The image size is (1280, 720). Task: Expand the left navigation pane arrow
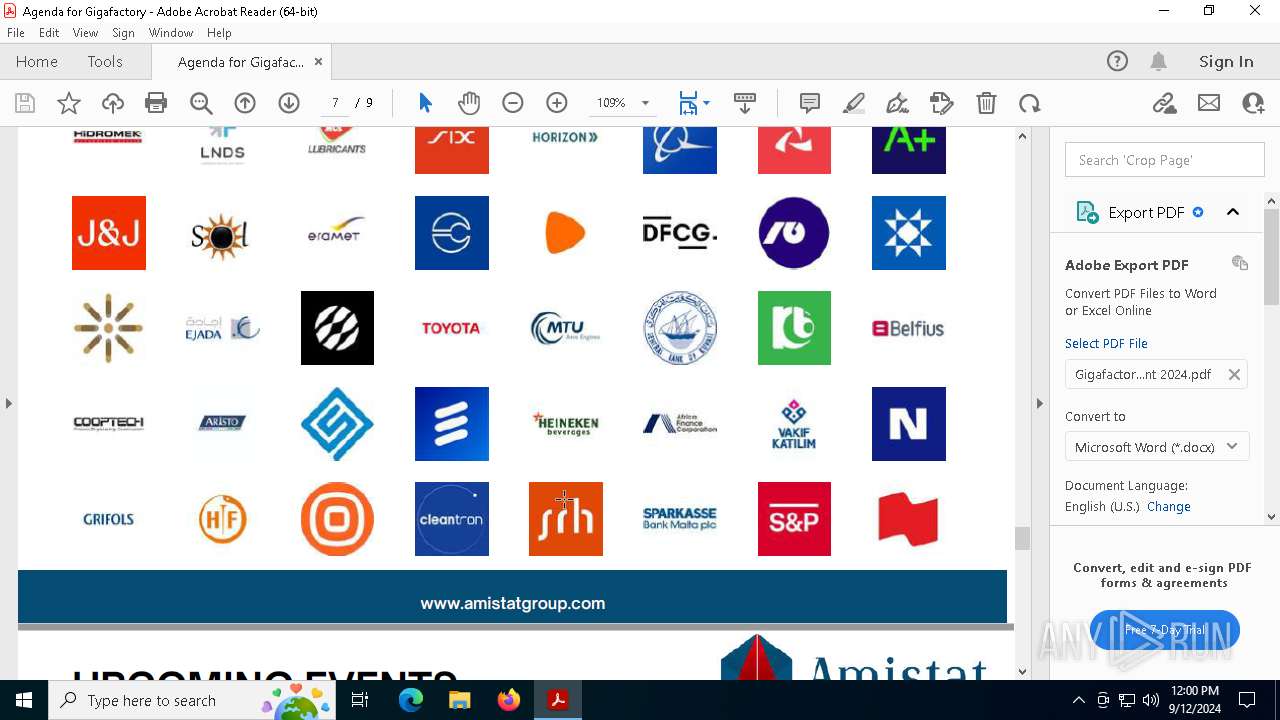(9, 403)
